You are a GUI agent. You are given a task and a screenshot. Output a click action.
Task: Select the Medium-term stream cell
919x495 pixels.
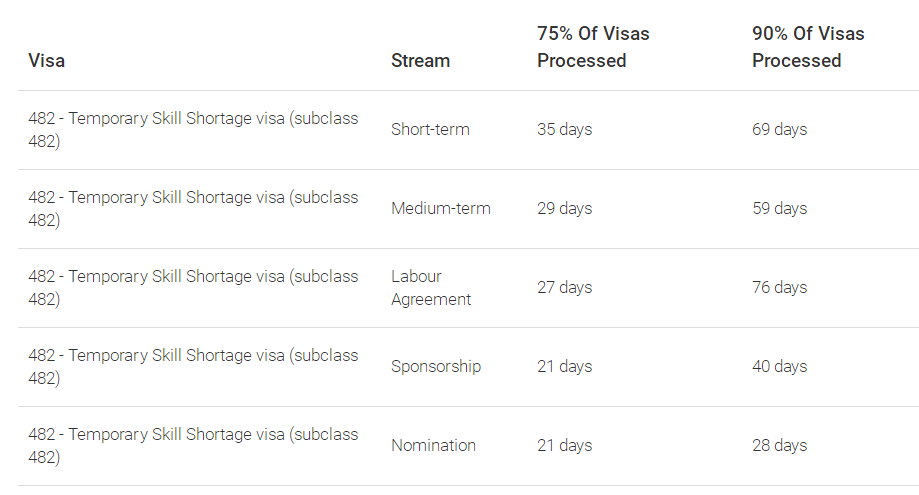[x=441, y=209]
